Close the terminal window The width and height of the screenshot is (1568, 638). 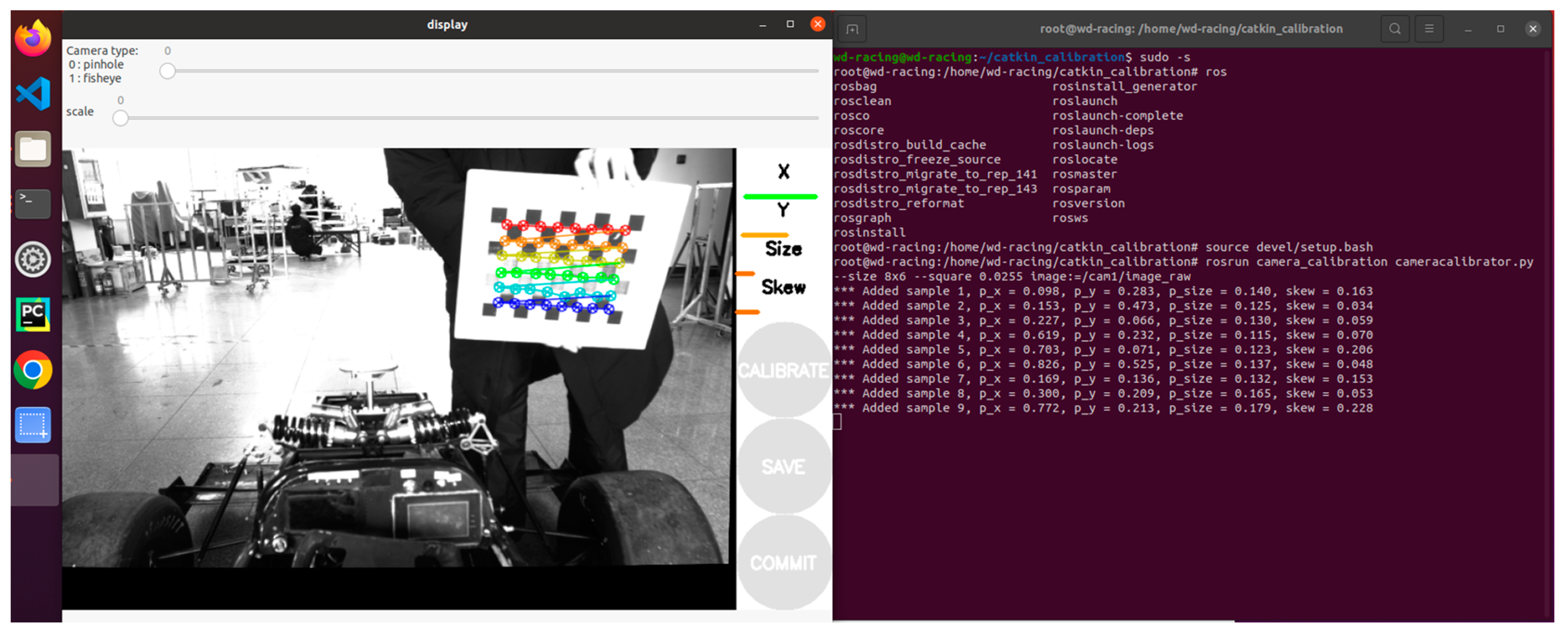click(1533, 29)
